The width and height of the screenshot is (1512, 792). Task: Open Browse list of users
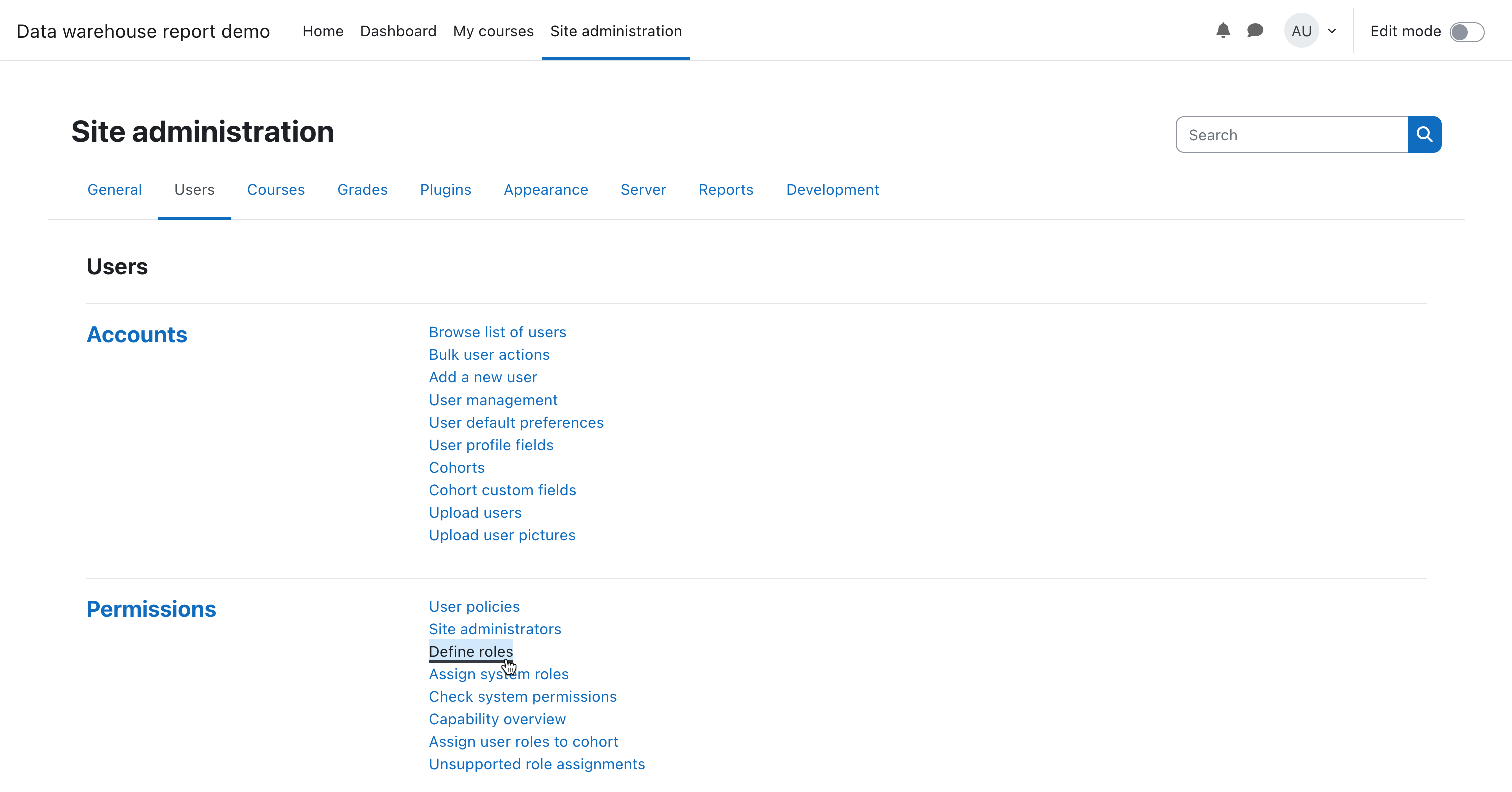[497, 332]
